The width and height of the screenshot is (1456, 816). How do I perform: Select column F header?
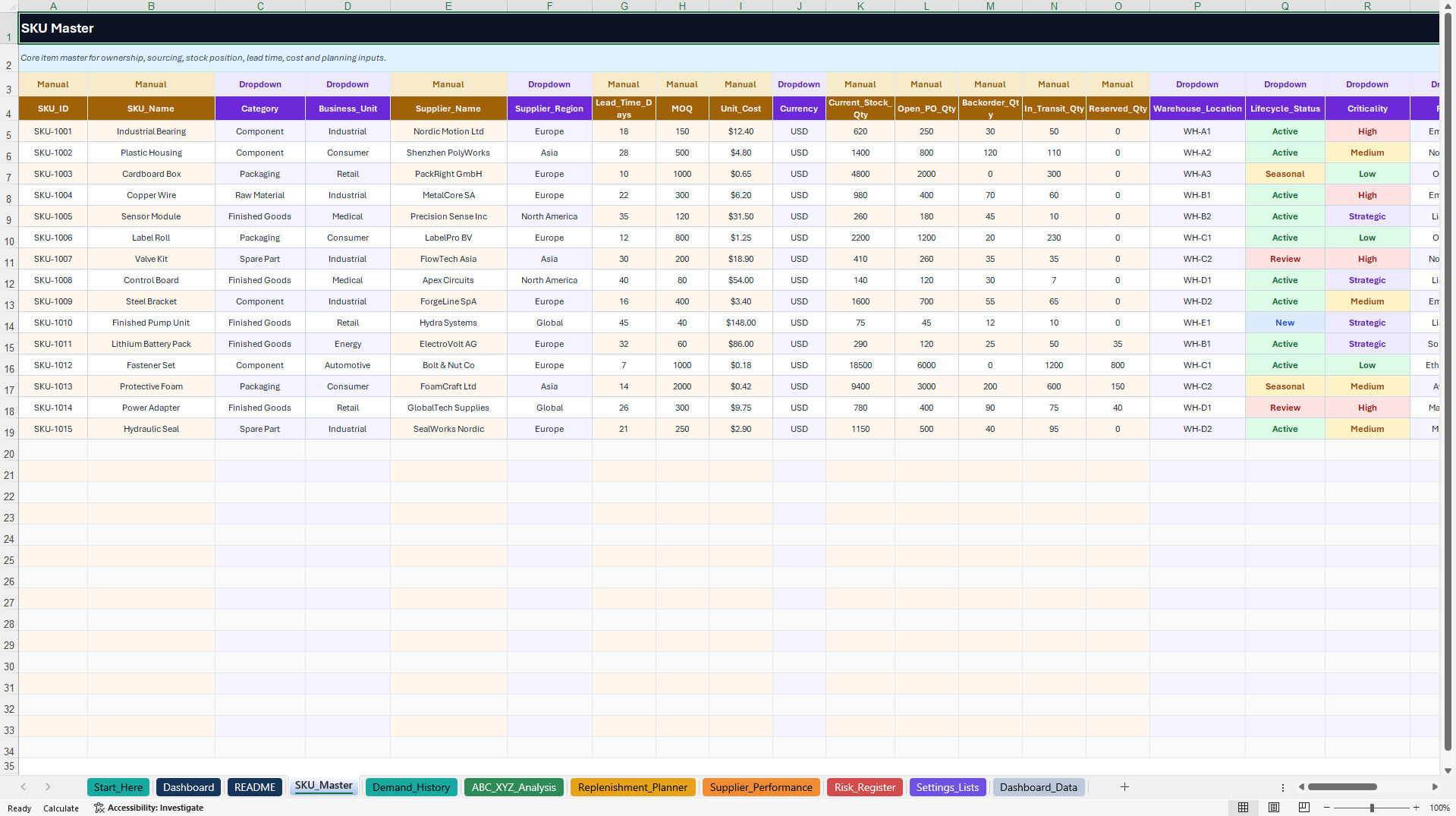tap(549, 6)
